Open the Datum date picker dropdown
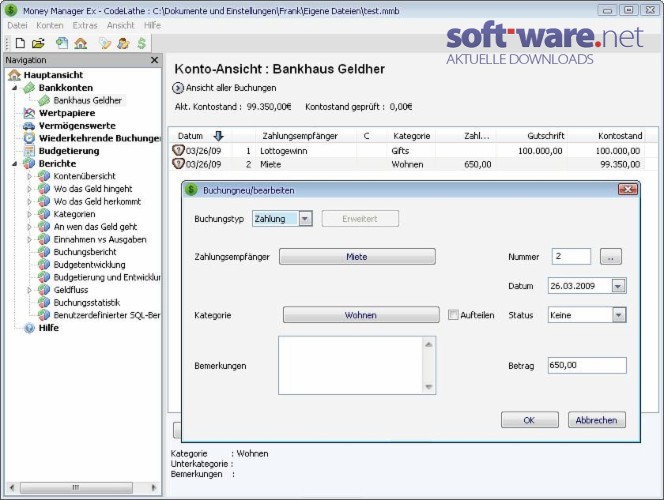This screenshot has width=664, height=500. pyautogui.click(x=618, y=286)
